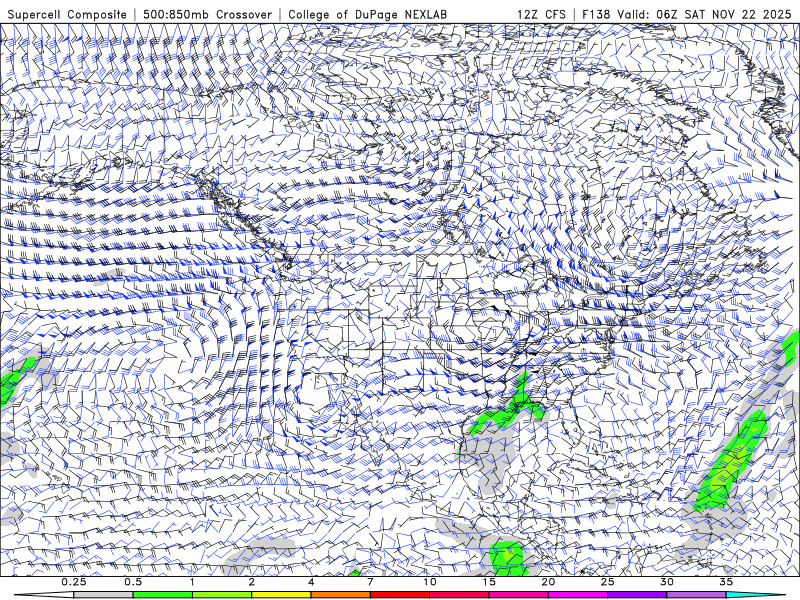
Task: Click the '15' color scale label
Action: pos(489,582)
